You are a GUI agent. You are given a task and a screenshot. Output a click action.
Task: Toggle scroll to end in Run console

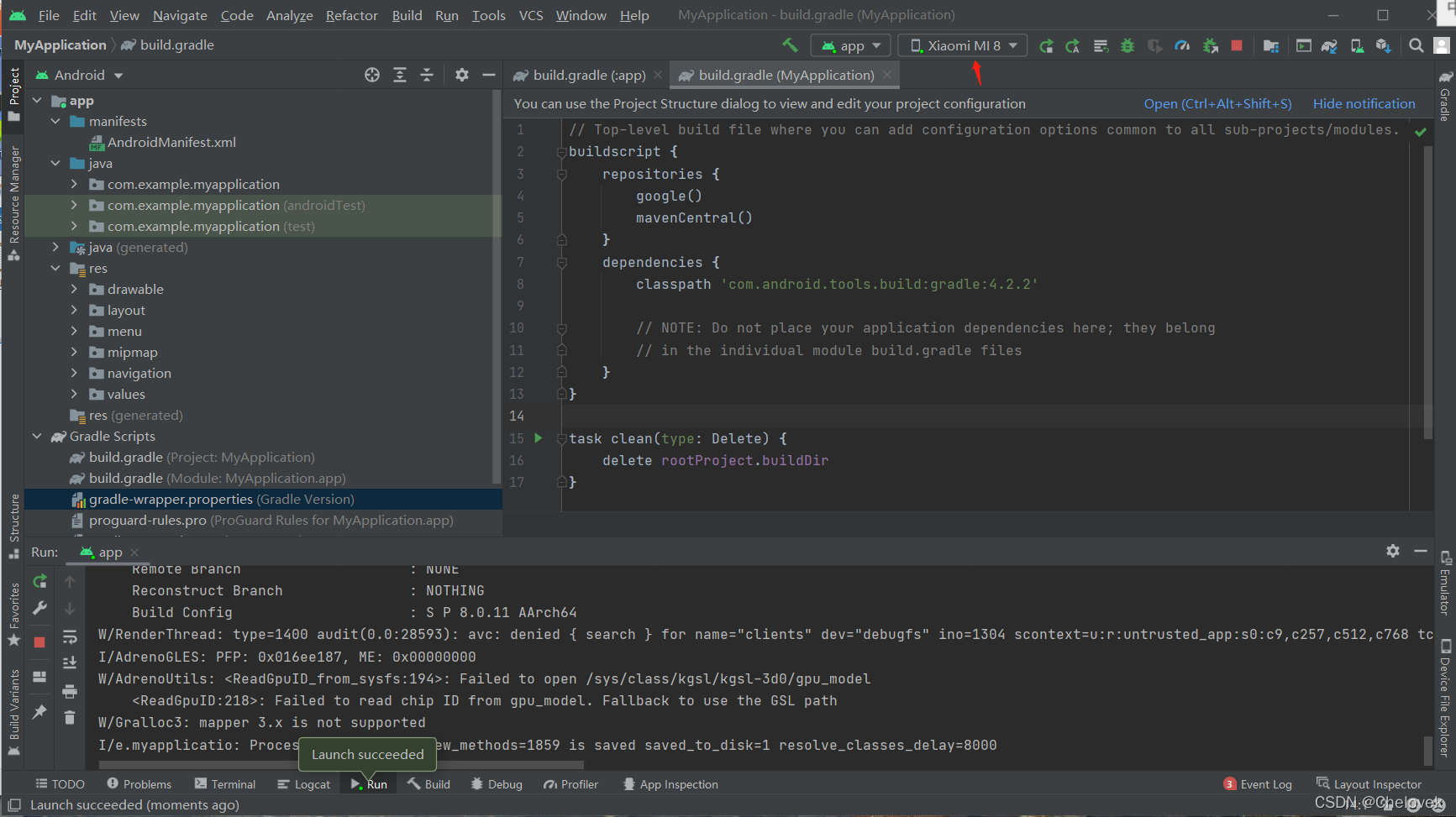point(70,663)
